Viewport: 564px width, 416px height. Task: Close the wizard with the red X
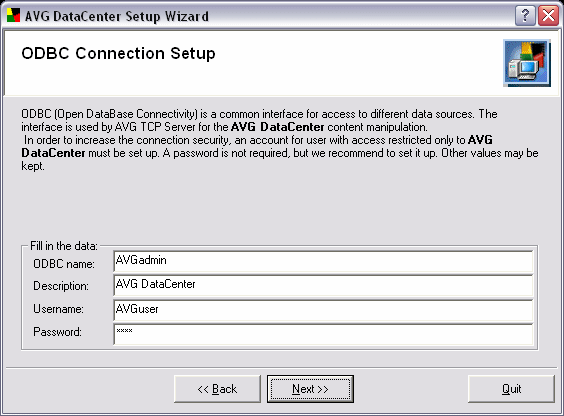(548, 16)
